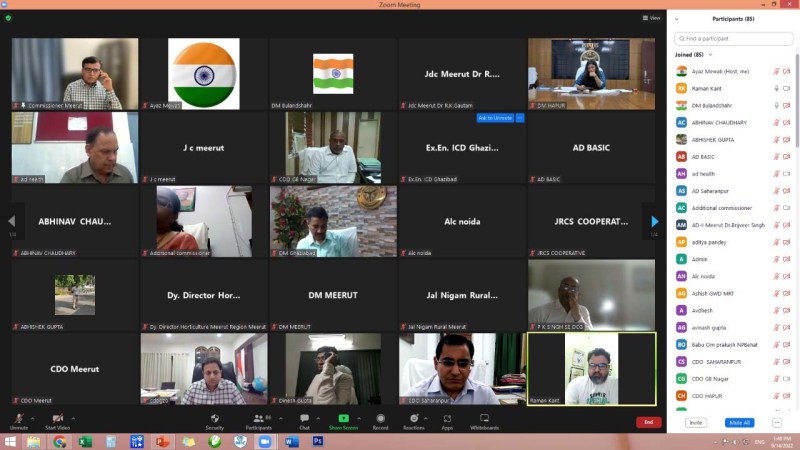Expand audio options arrow beside Unmute
This screenshot has height=450, width=800.
(32, 414)
